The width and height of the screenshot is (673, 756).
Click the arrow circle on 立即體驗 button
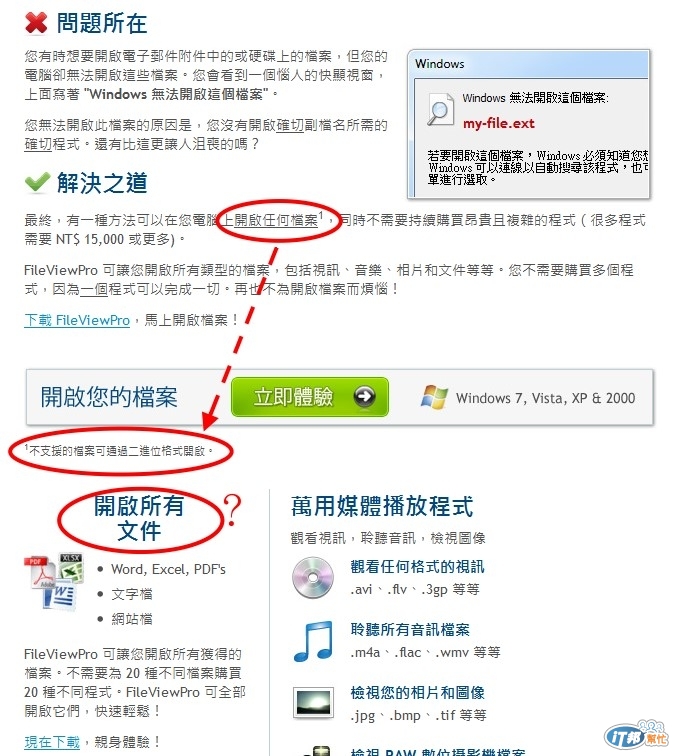[x=364, y=396]
